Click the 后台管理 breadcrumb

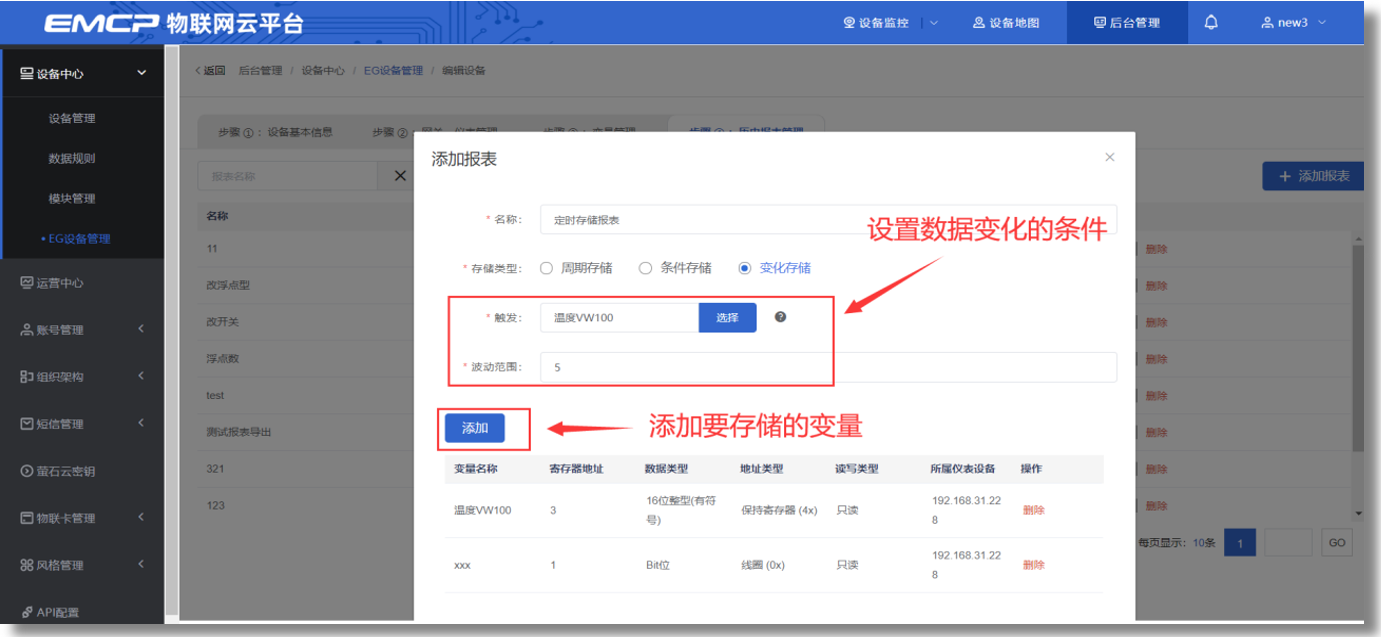pos(260,71)
